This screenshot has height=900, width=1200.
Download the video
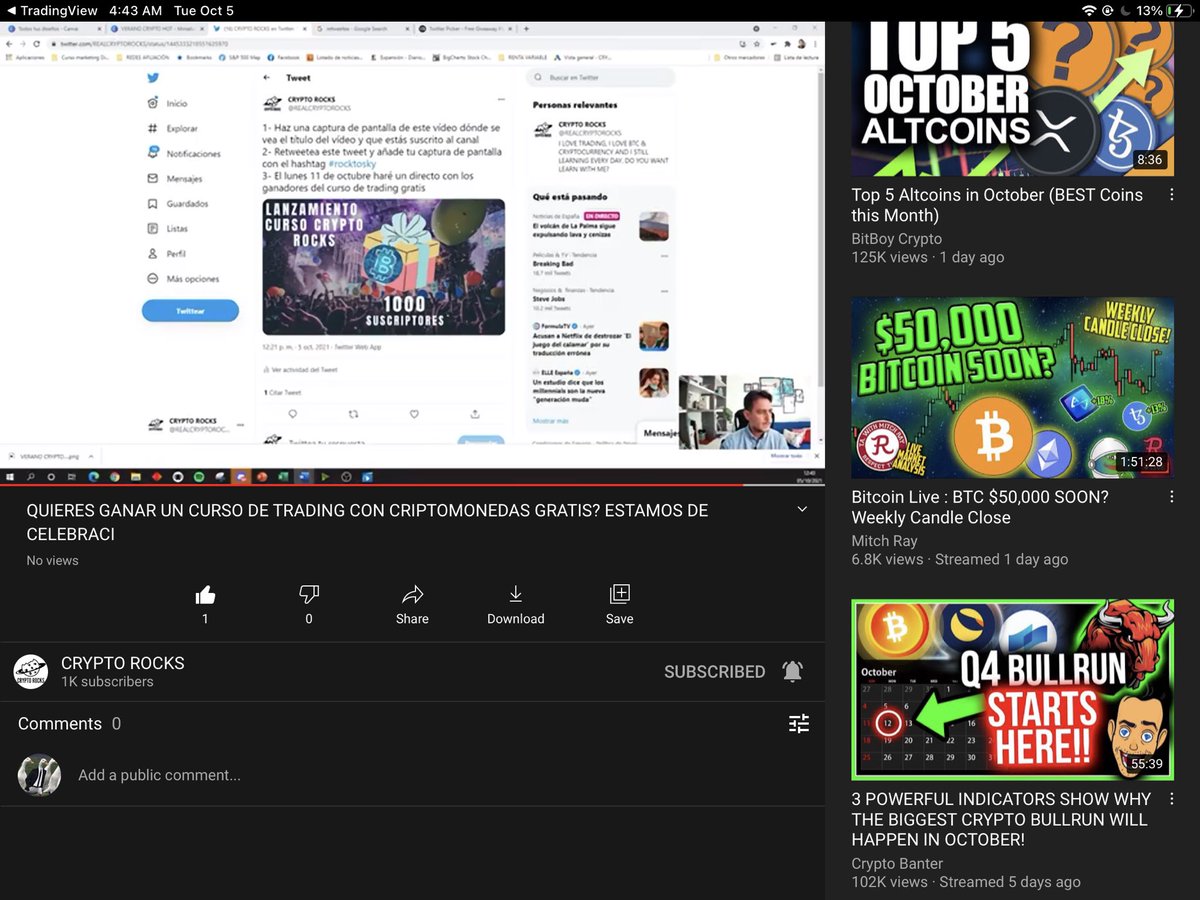pyautogui.click(x=516, y=595)
